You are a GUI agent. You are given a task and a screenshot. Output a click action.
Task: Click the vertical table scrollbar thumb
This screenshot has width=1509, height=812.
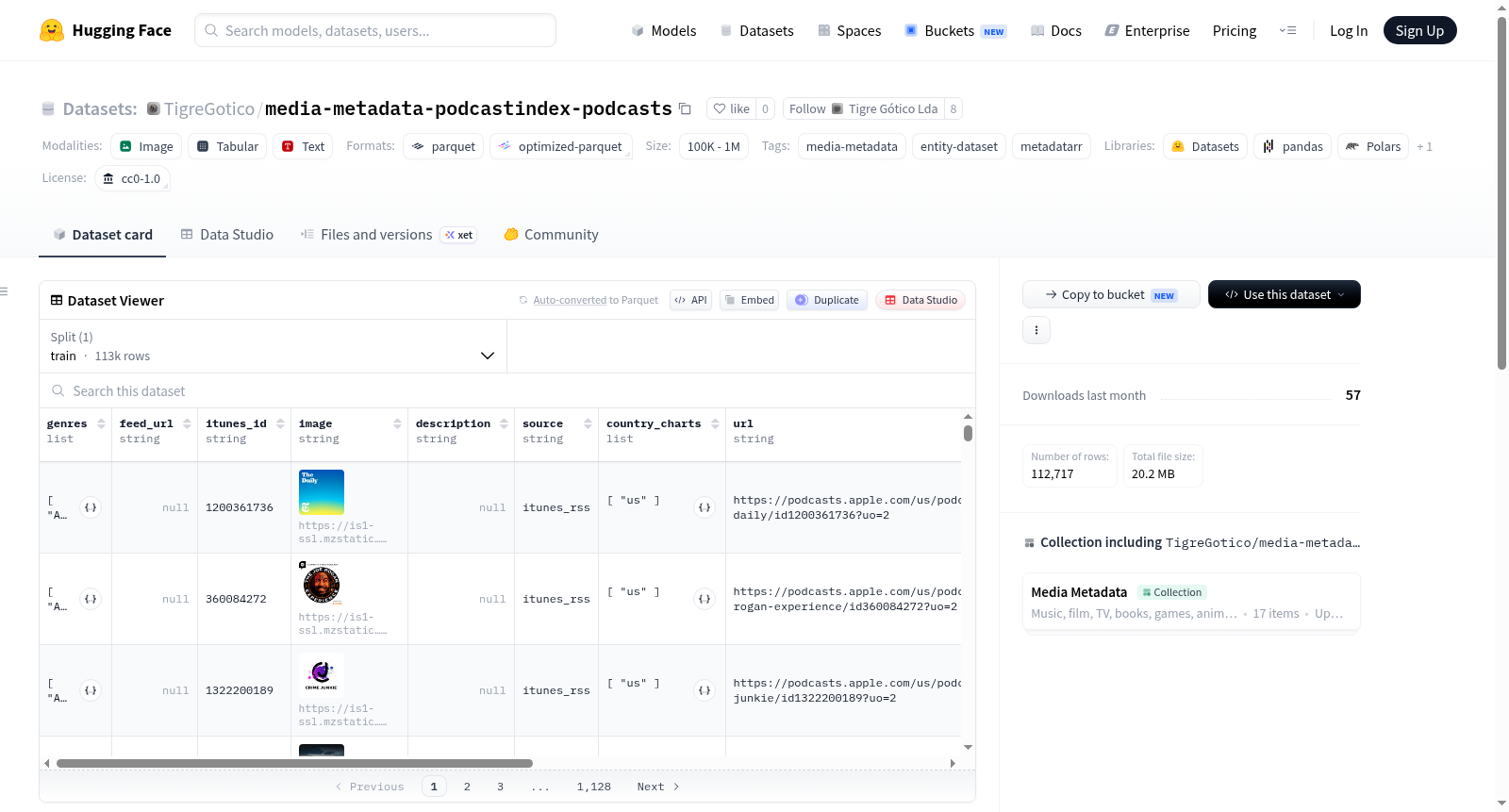(x=968, y=433)
